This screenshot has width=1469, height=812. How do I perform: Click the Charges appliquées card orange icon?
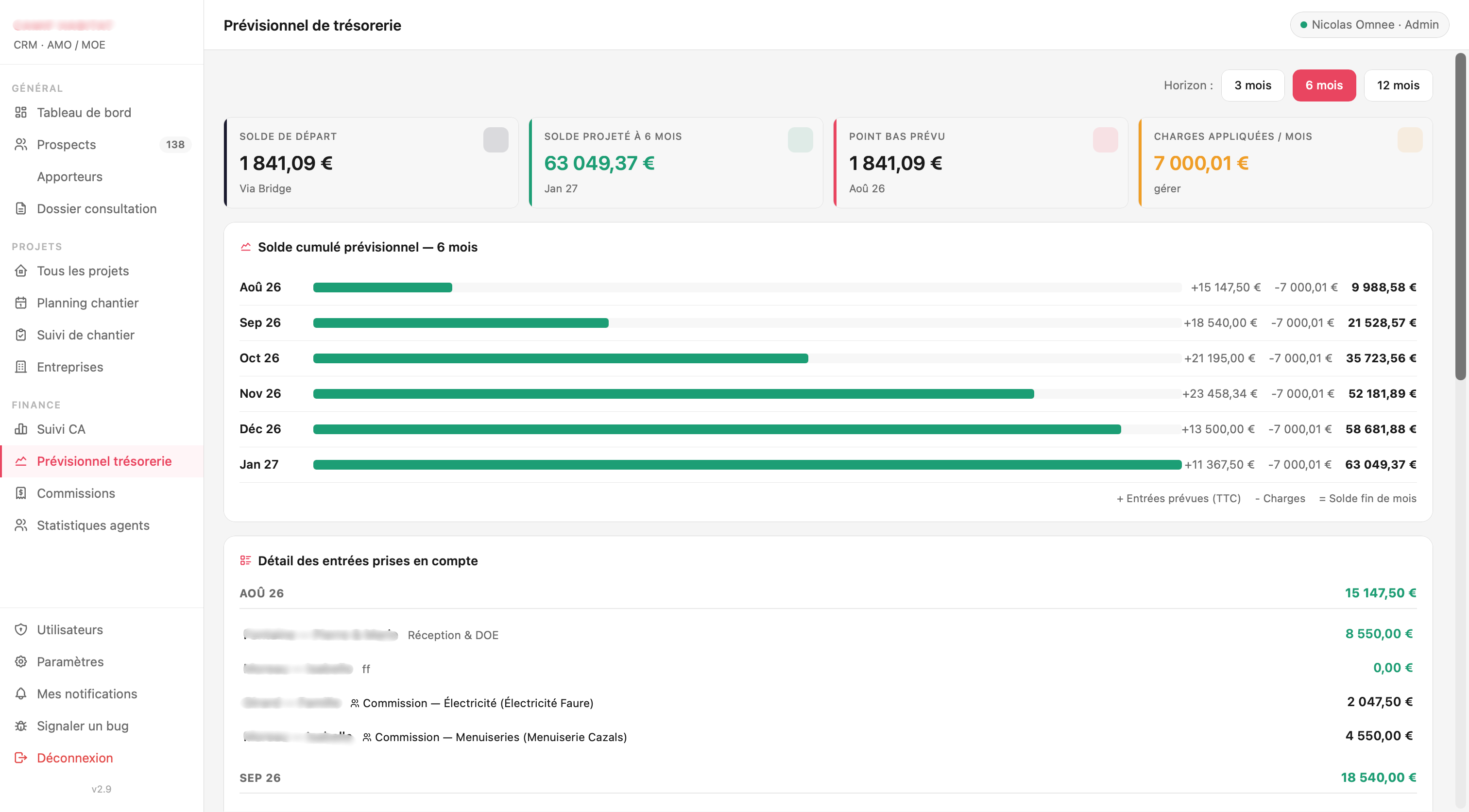pyautogui.click(x=1410, y=140)
